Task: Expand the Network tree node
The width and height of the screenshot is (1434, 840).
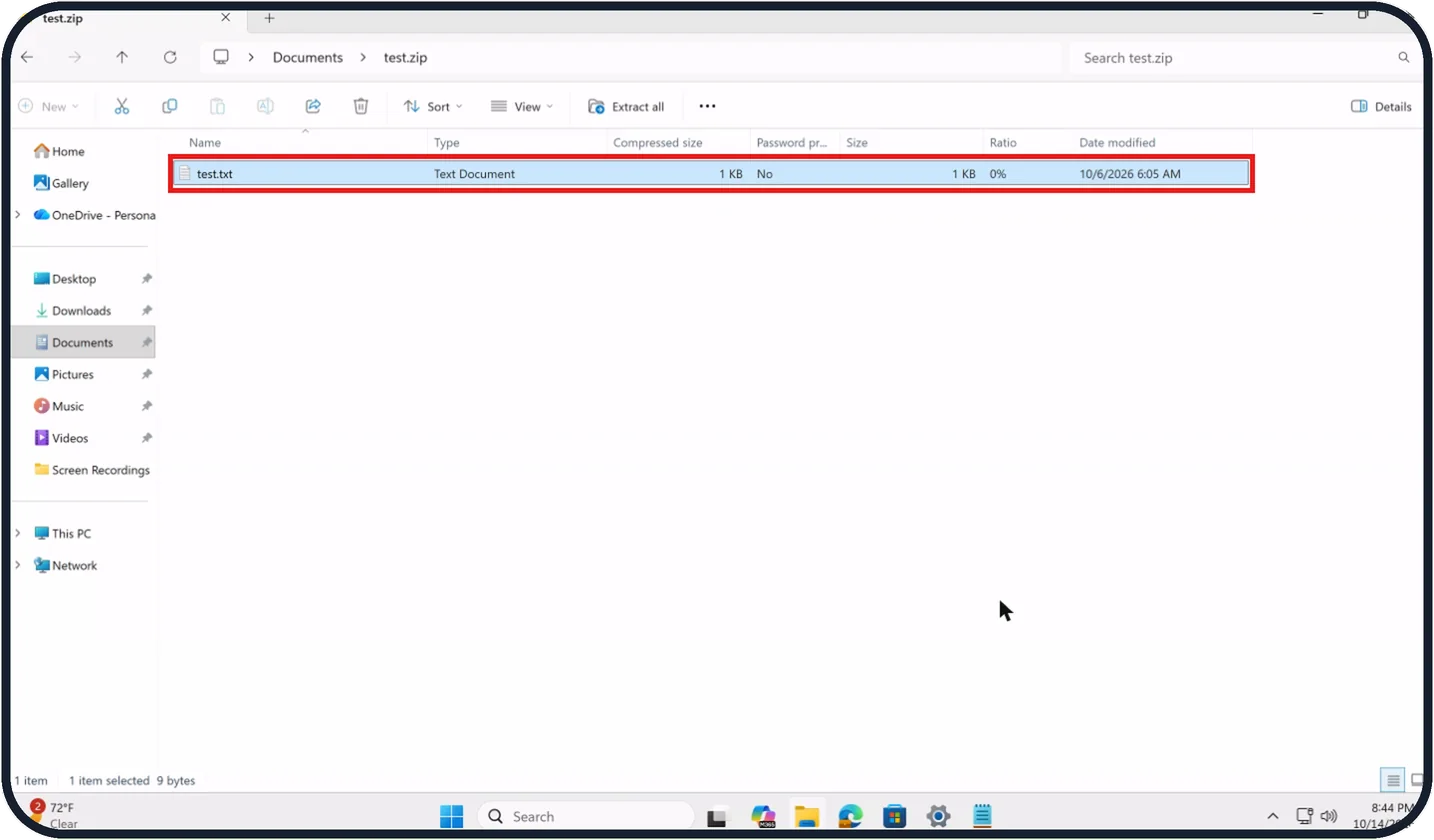Action: [x=18, y=566]
